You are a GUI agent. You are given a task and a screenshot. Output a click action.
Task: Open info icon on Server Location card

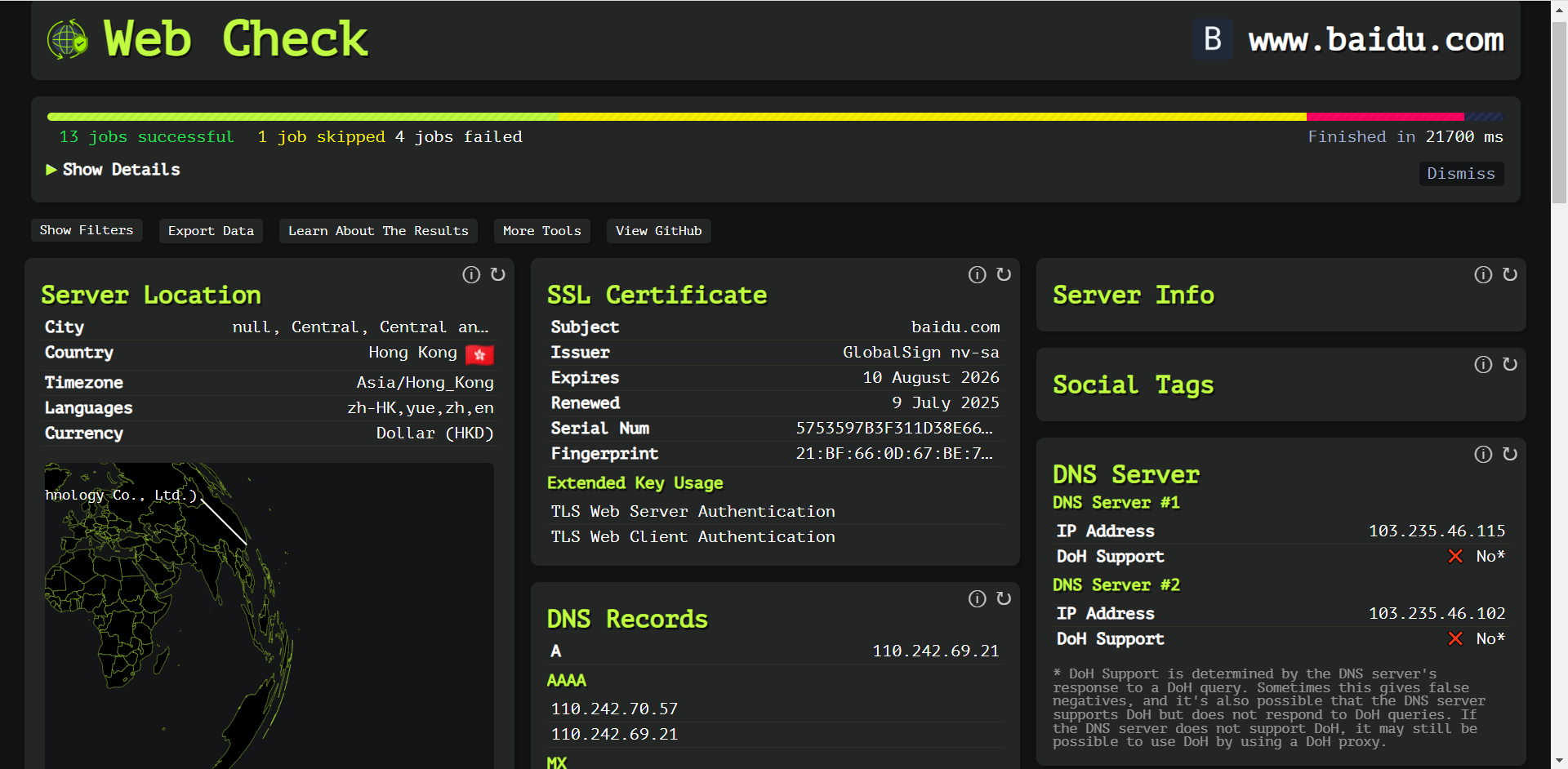point(471,275)
